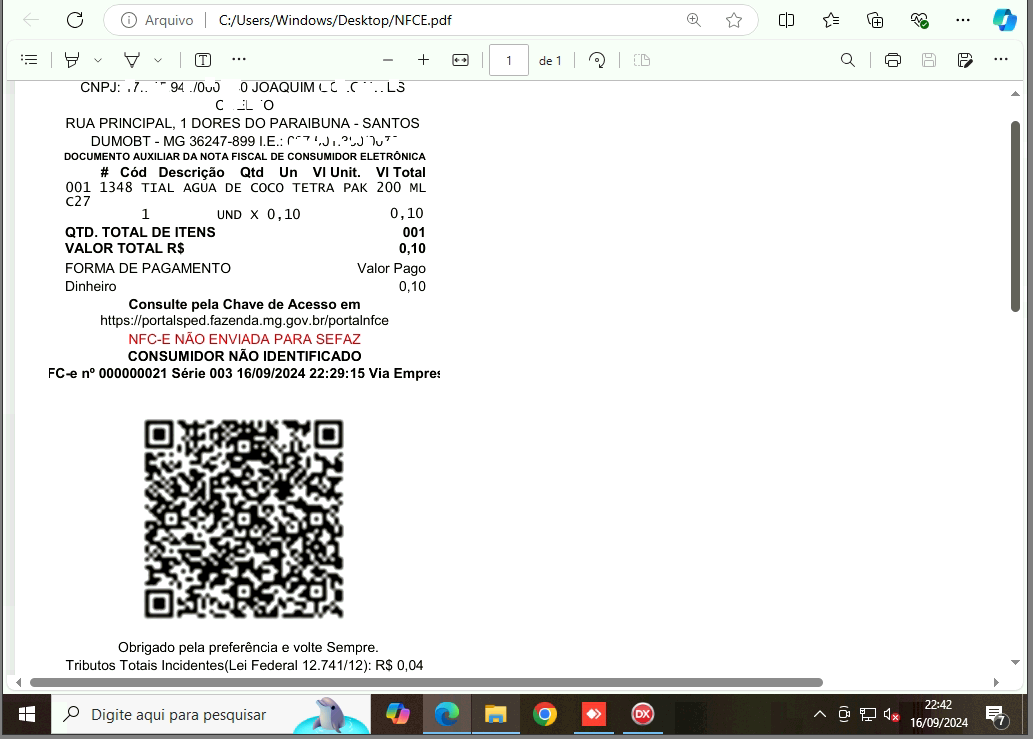Click the horizontal scrollbar thumb
The image size is (1033, 739).
[x=426, y=682]
